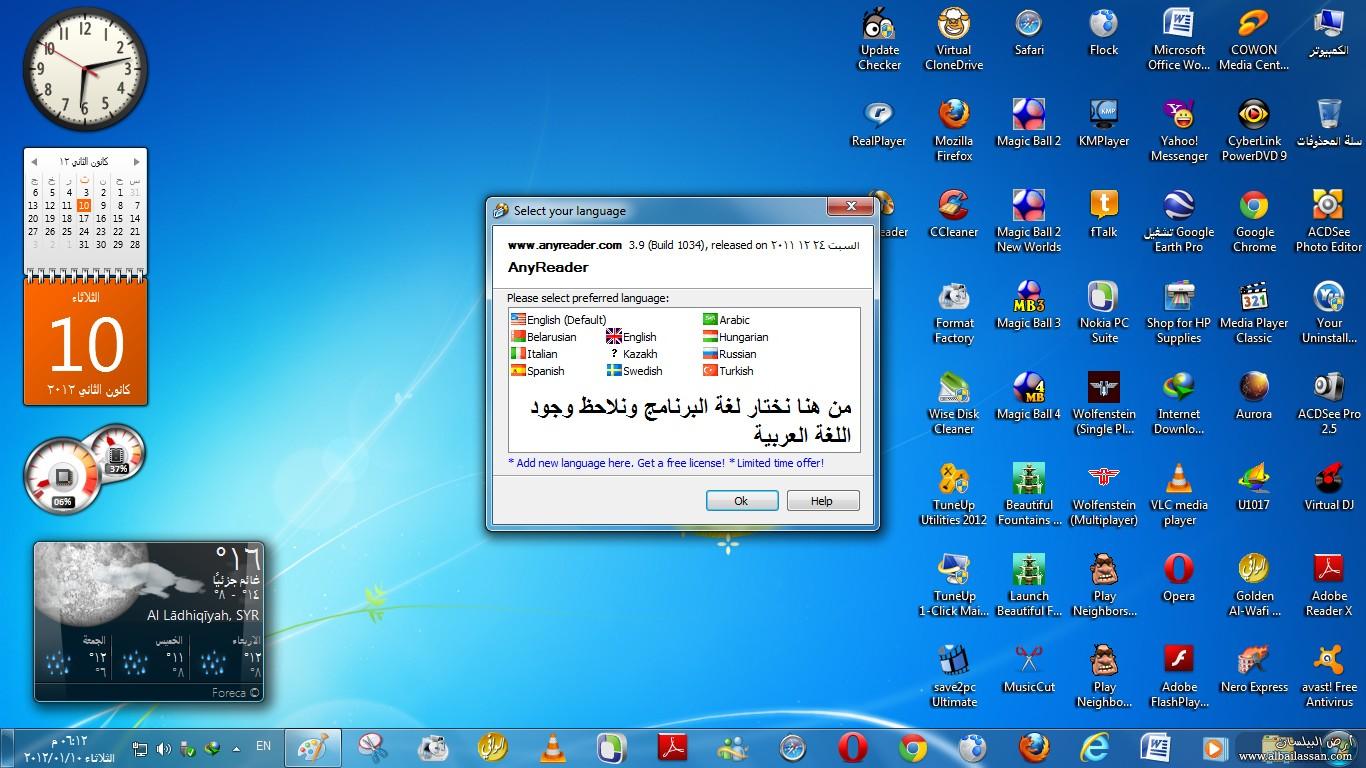Open VLC media player desktop icon

pyautogui.click(x=1179, y=495)
